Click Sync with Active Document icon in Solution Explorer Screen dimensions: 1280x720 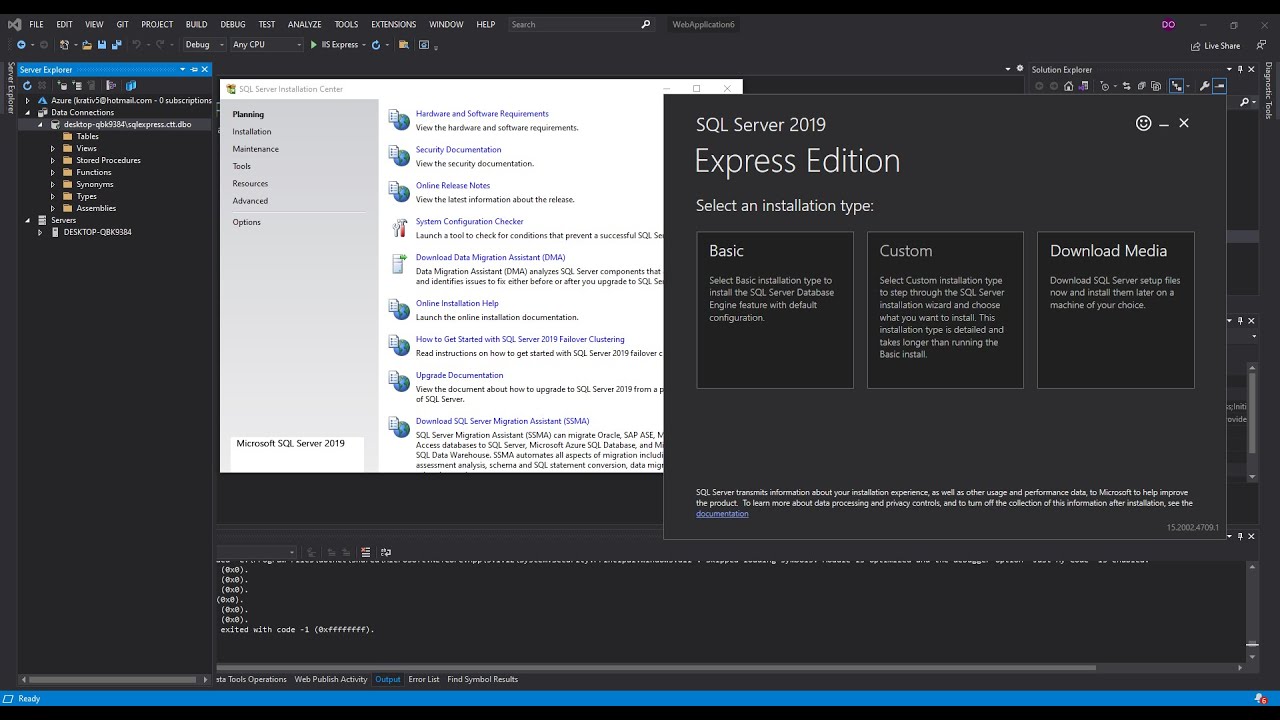(1127, 86)
